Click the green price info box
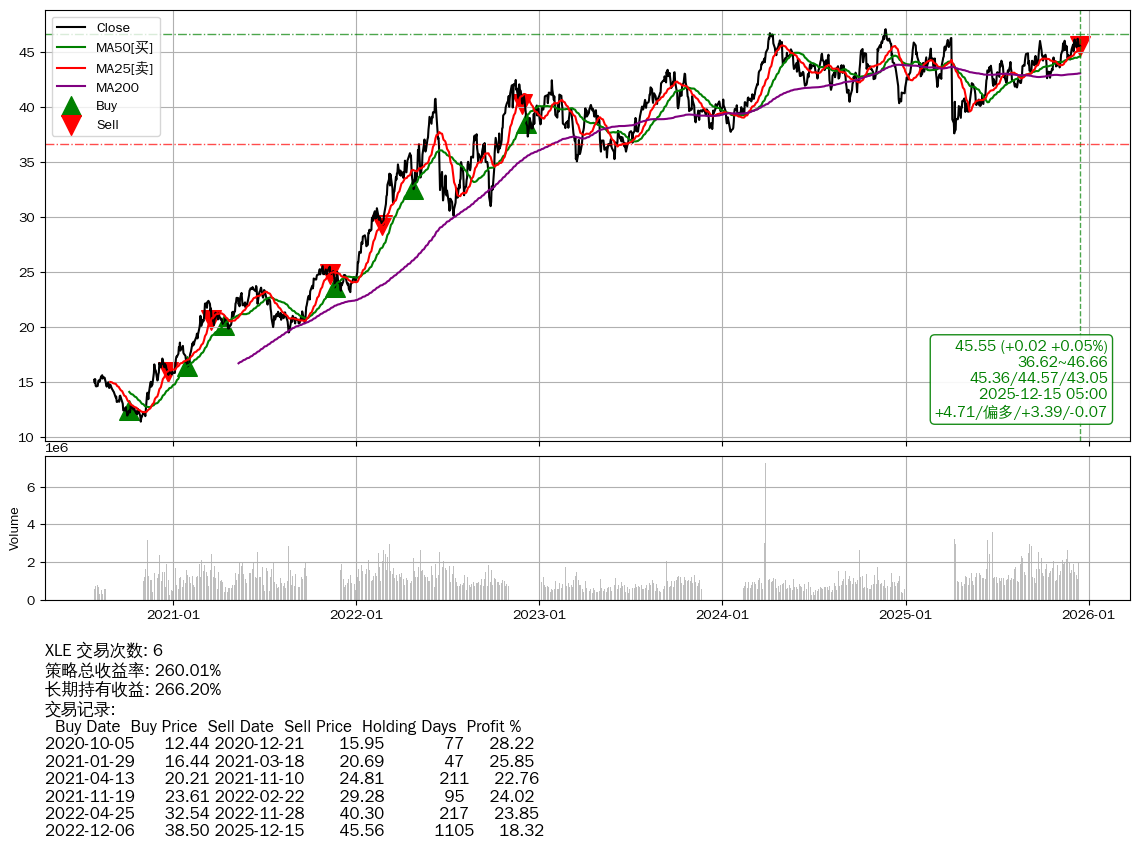Viewport: 1139px width, 849px height. click(1021, 379)
